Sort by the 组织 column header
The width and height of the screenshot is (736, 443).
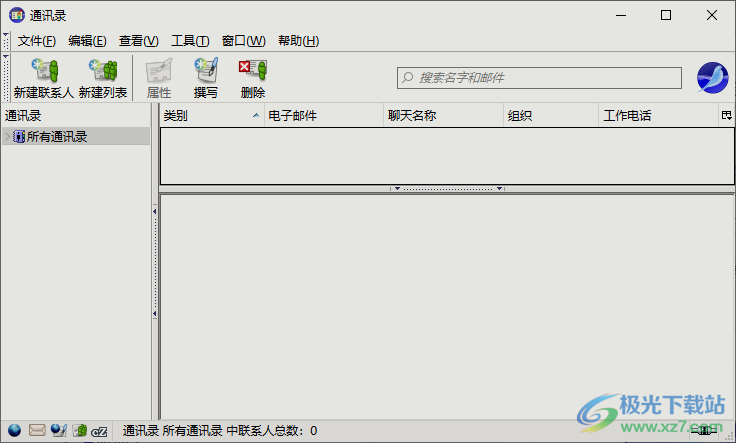tap(551, 115)
